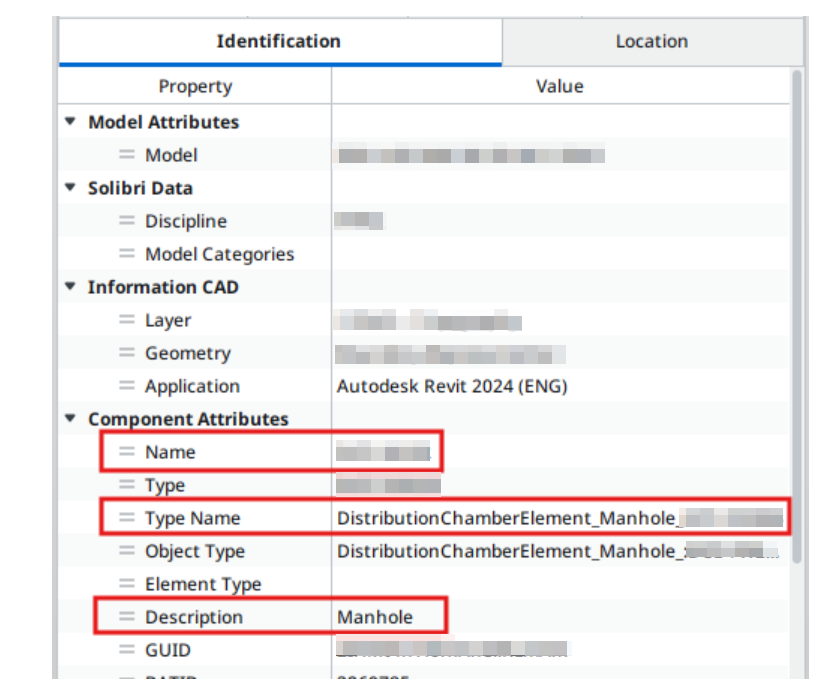The width and height of the screenshot is (838, 695).
Task: Select the Model Categories property label
Action: [220, 254]
